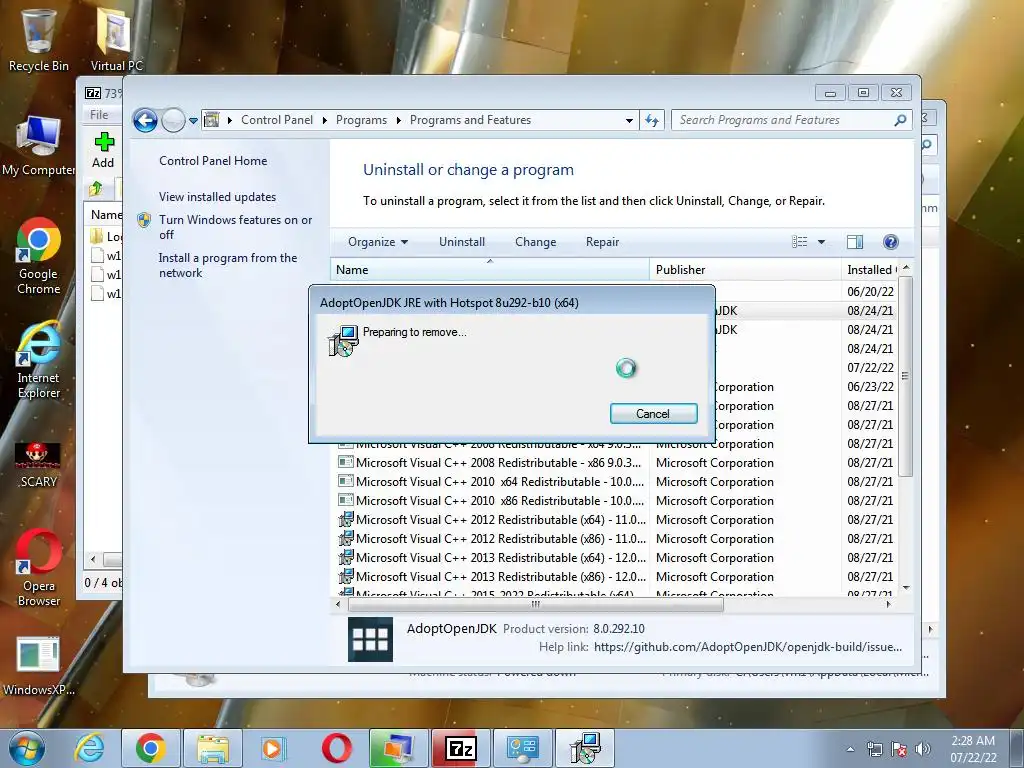
Task: Sort by the Publisher column header
Action: pyautogui.click(x=745, y=270)
